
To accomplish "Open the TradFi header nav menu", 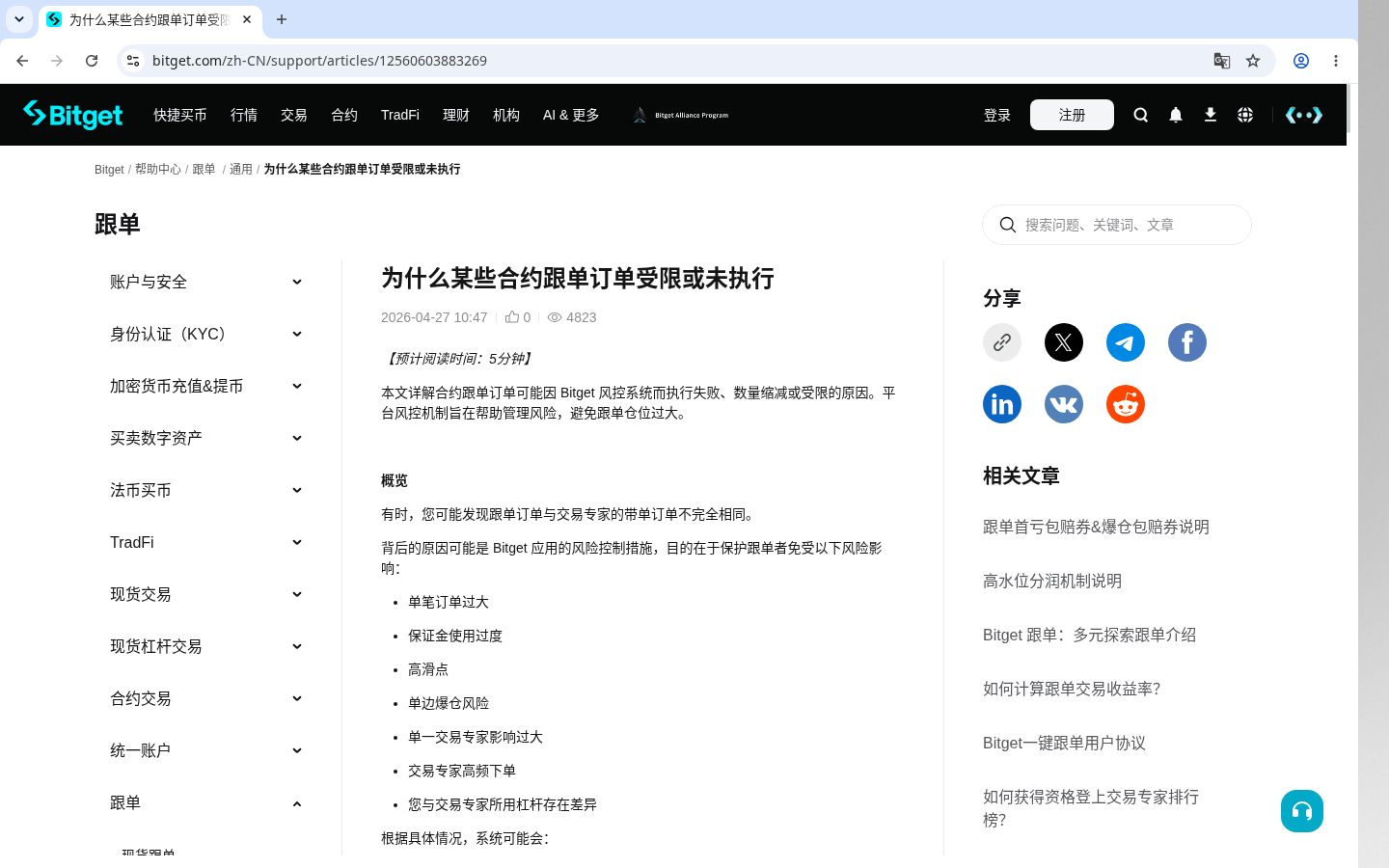I will pos(400,115).
